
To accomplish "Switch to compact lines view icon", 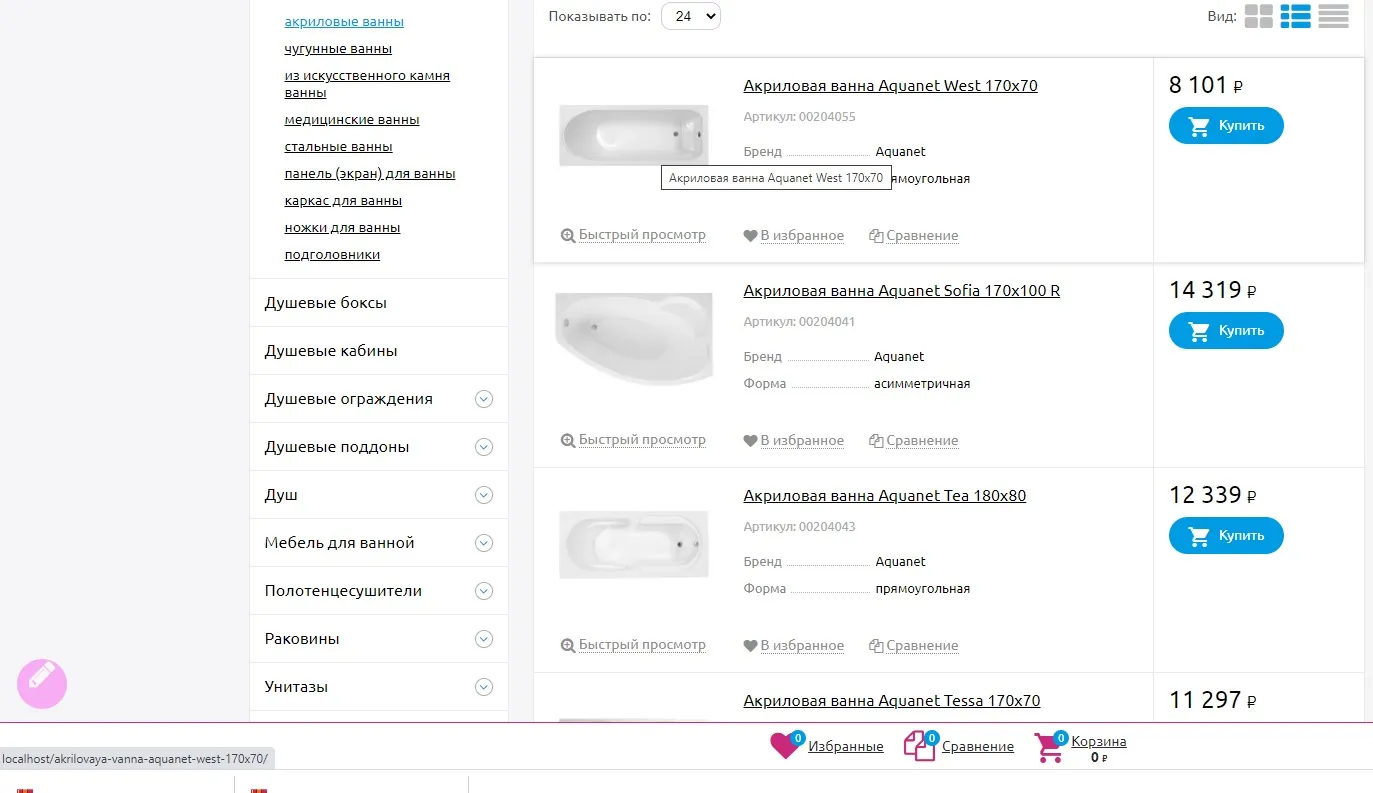I will pyautogui.click(x=1333, y=16).
